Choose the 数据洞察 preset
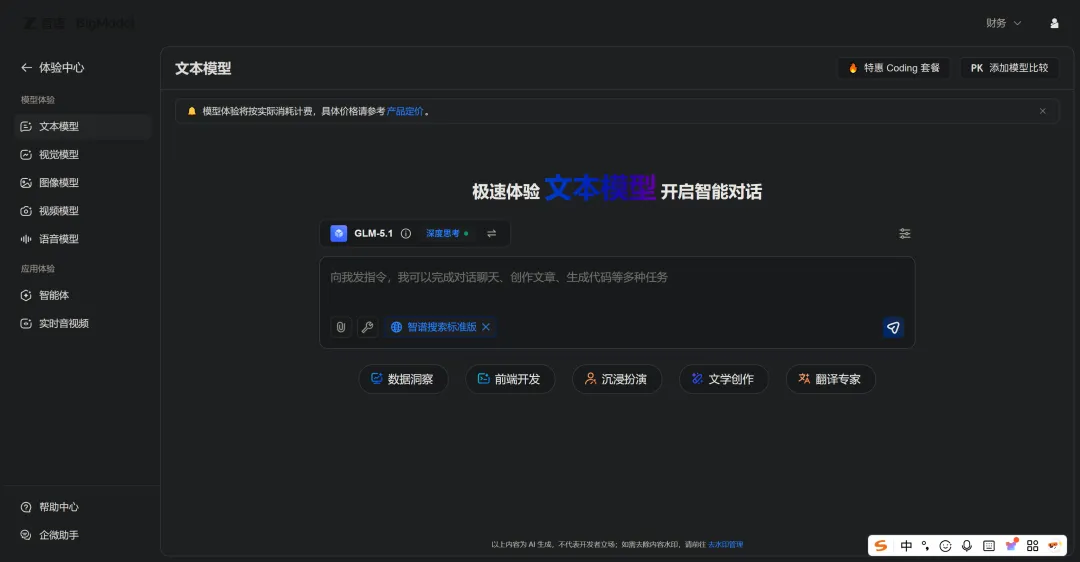 tap(404, 379)
